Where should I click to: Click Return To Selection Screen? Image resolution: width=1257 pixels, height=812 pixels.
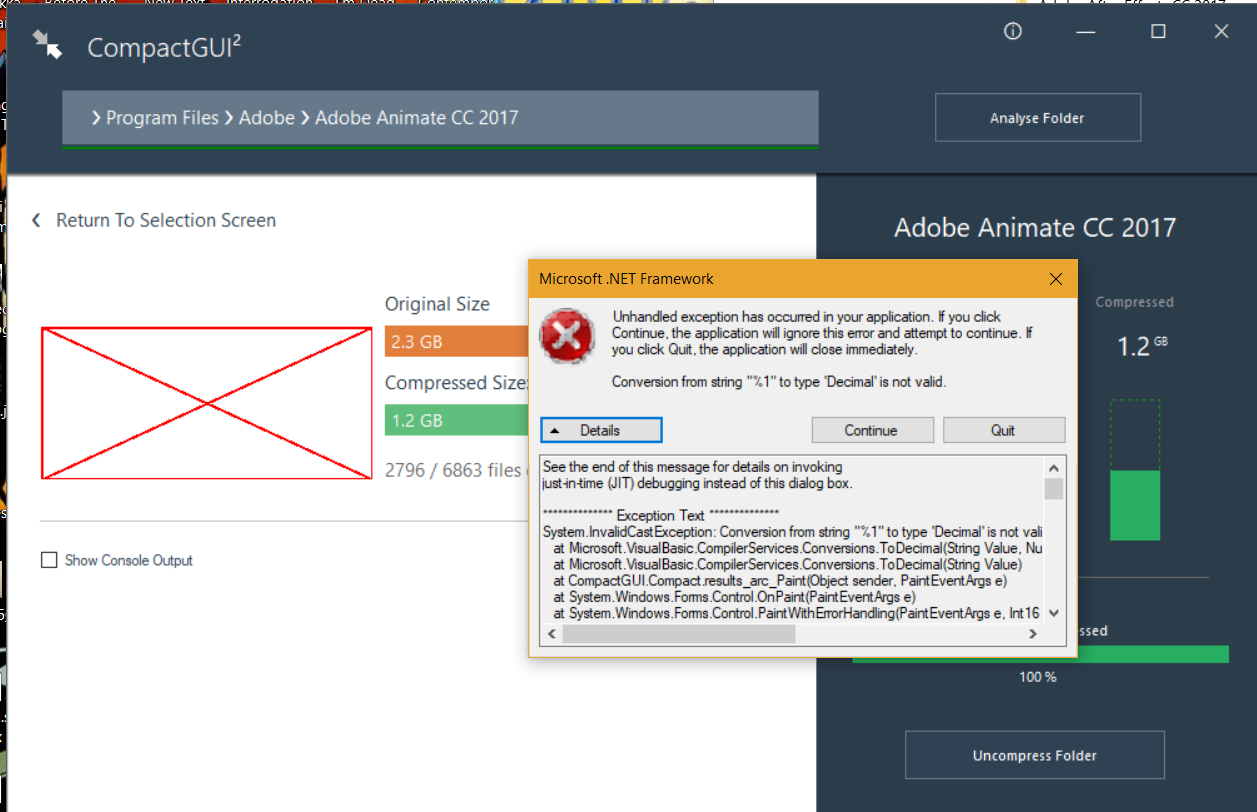click(166, 220)
